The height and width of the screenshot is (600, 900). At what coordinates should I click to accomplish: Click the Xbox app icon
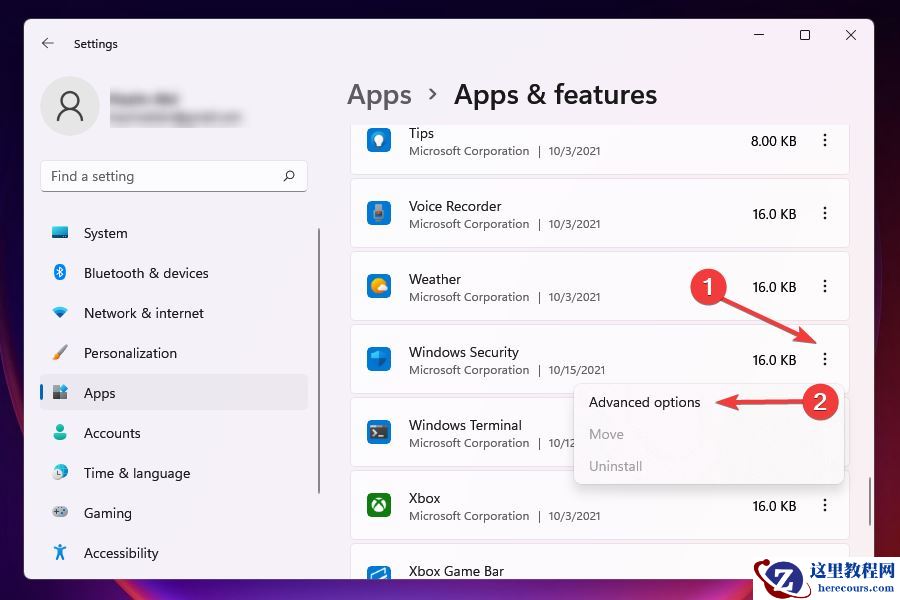(x=379, y=505)
